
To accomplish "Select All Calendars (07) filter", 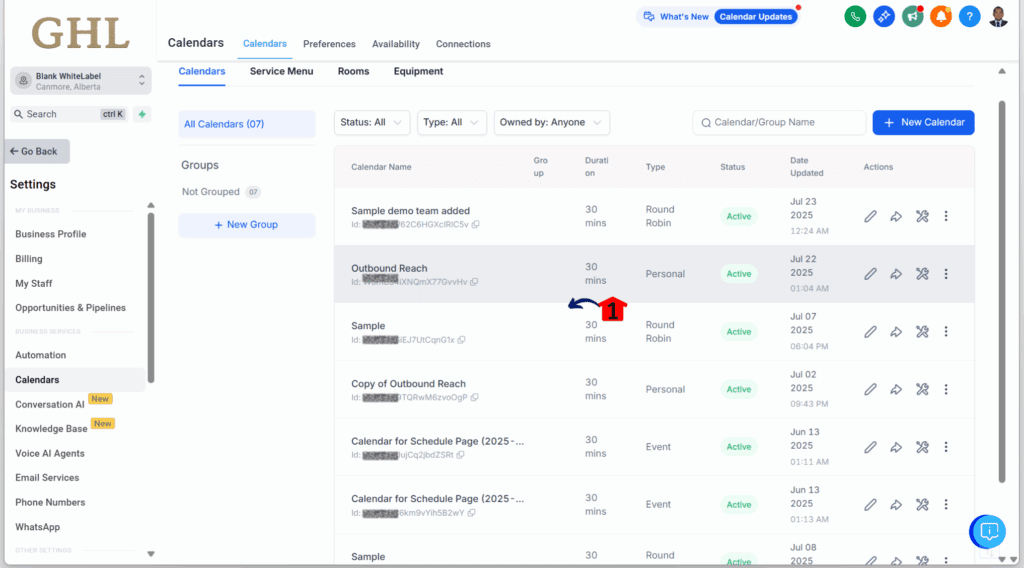I will [x=247, y=124].
